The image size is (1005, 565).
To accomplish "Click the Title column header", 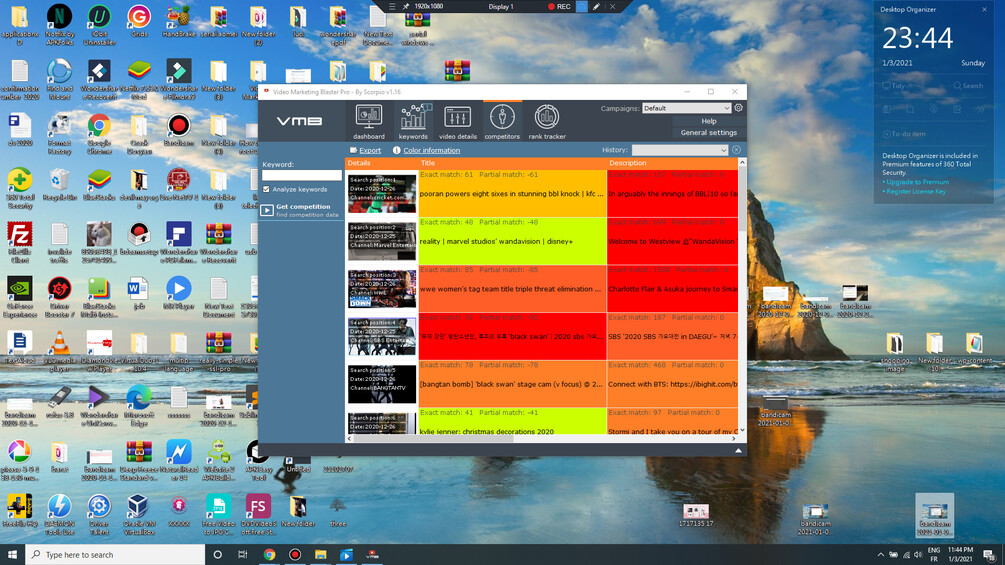I will [512, 163].
